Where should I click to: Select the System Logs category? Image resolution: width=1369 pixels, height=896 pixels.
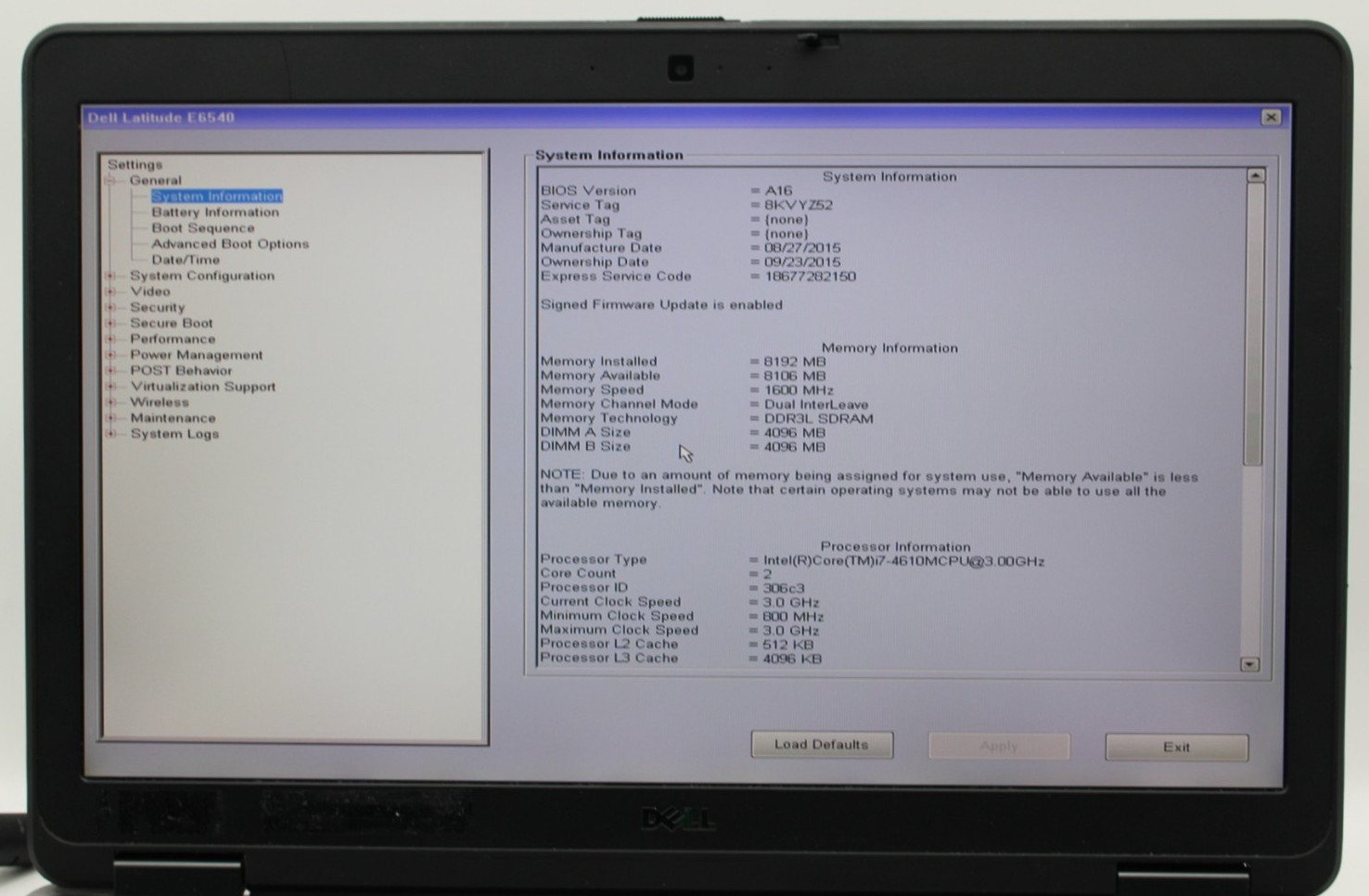click(x=174, y=433)
